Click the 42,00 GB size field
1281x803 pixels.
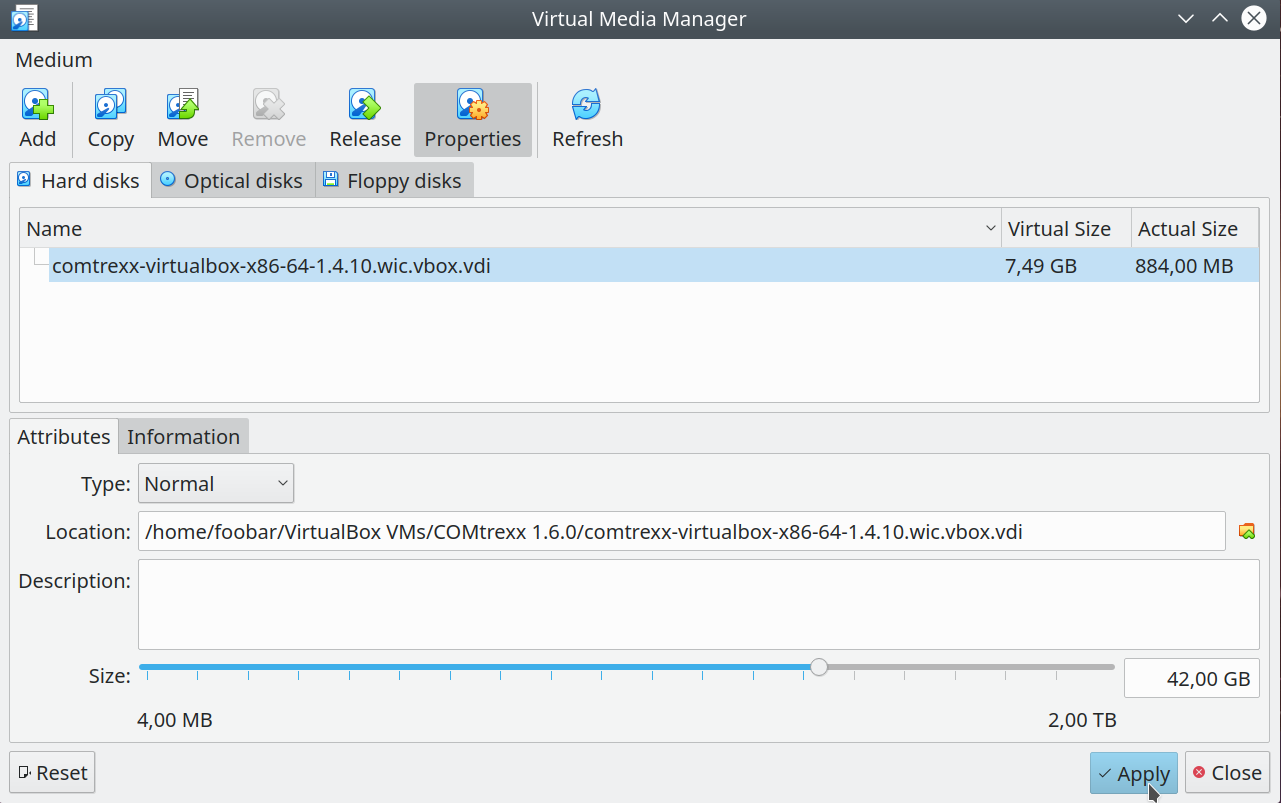1192,678
